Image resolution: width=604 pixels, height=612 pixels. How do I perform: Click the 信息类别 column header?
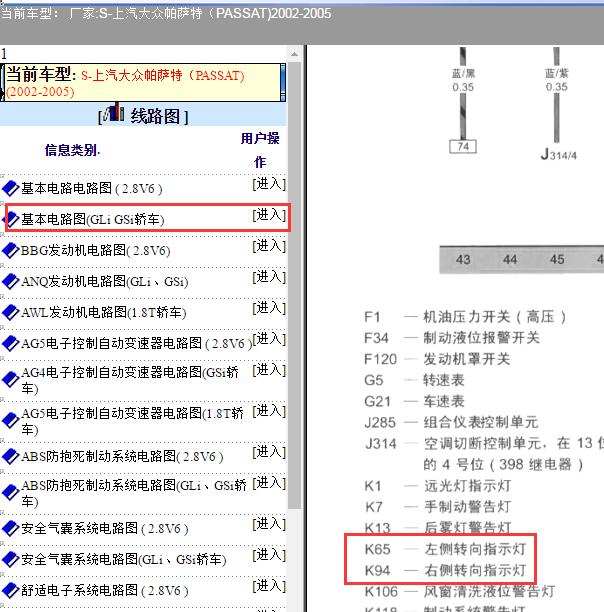(x=72, y=150)
